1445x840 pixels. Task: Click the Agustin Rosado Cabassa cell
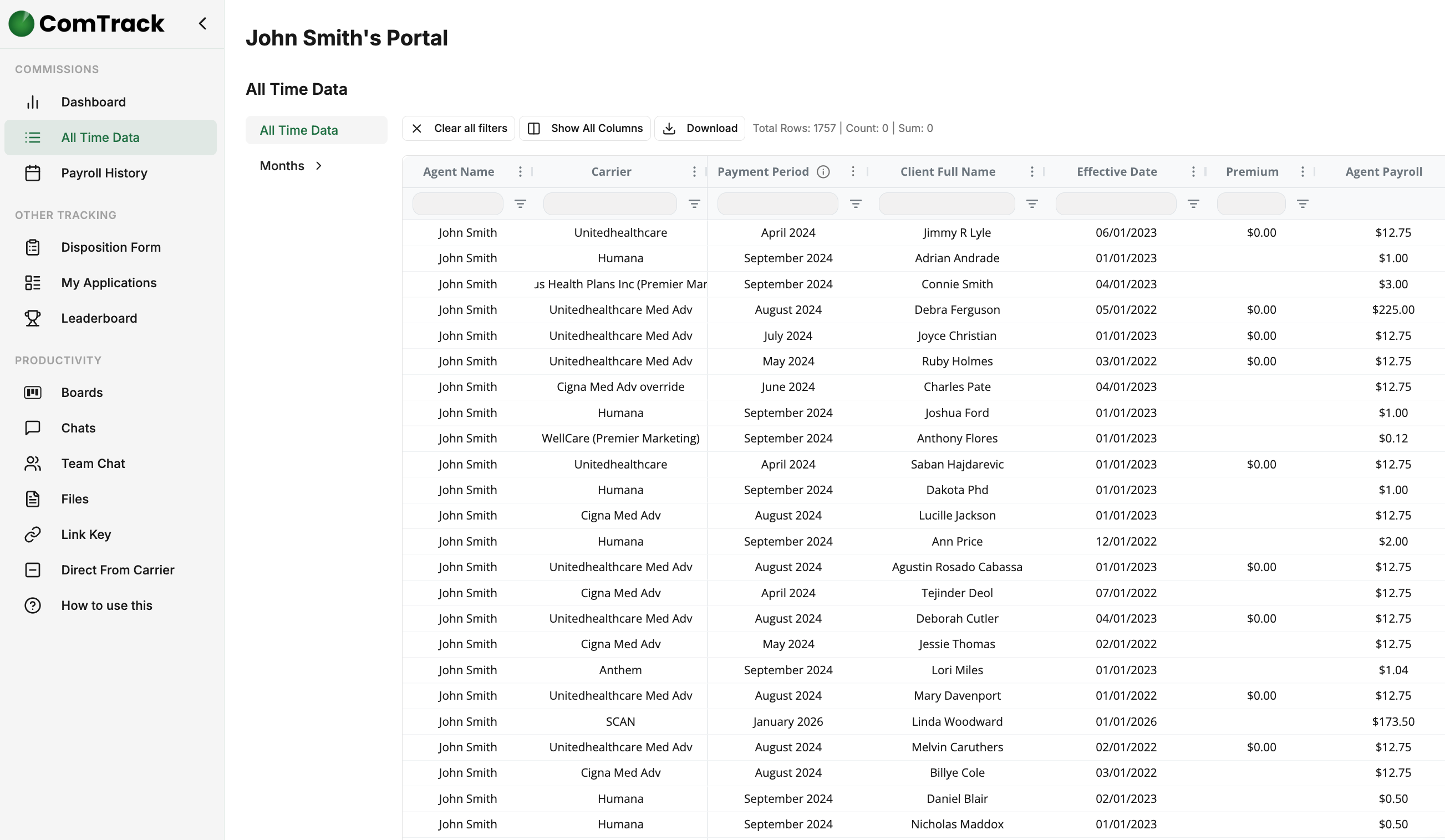[957, 567]
